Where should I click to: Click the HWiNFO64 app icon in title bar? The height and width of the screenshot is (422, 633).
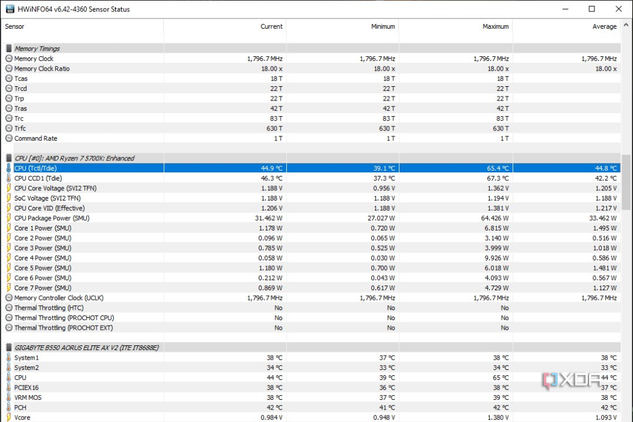[x=10, y=9]
